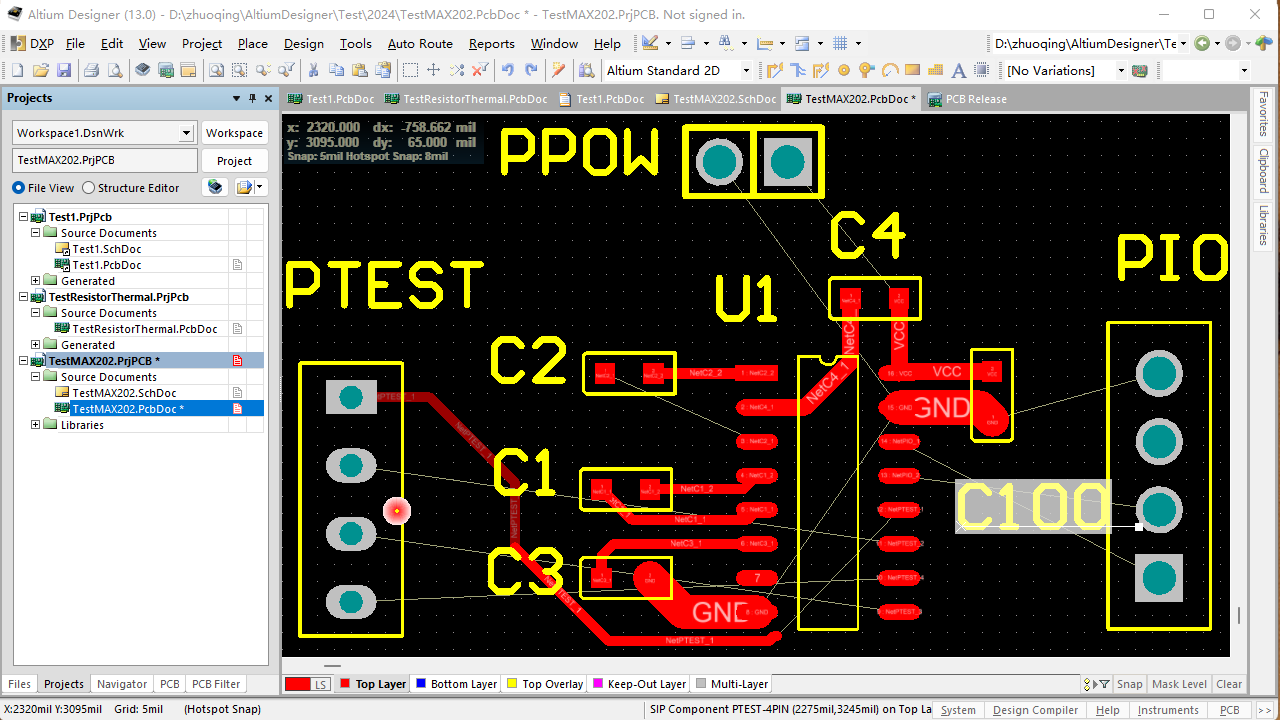Image resolution: width=1280 pixels, height=720 pixels.
Task: Switch to PCB Release tab
Action: click(967, 99)
